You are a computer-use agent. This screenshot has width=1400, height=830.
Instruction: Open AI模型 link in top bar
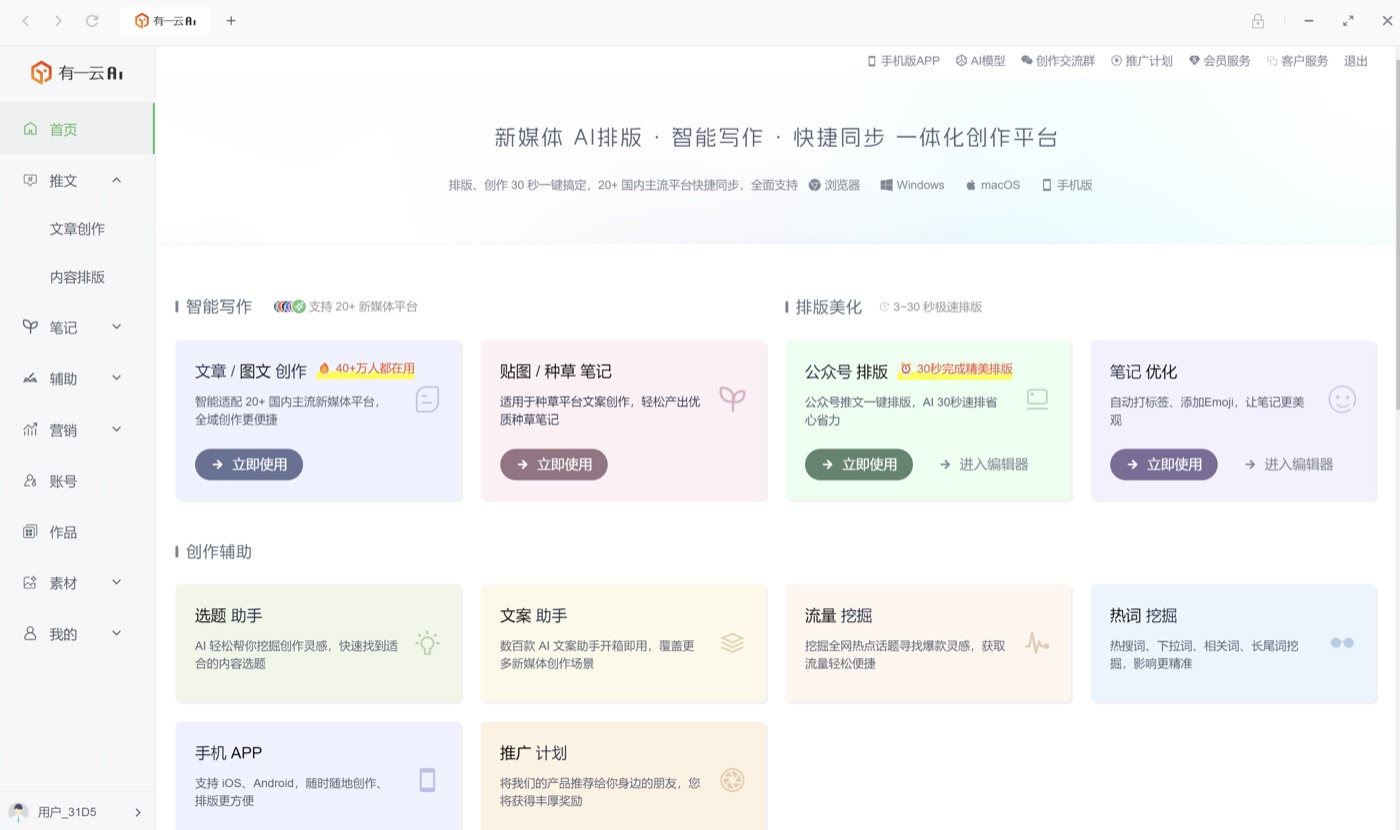[981, 61]
